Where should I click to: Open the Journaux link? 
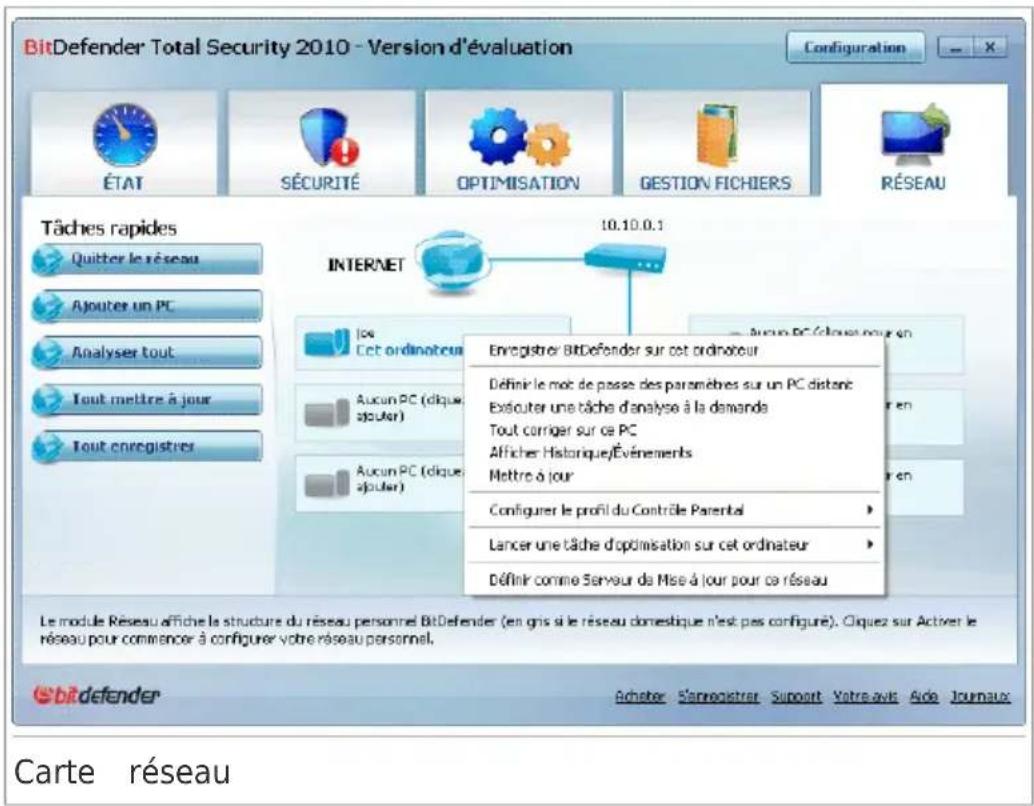point(980,697)
